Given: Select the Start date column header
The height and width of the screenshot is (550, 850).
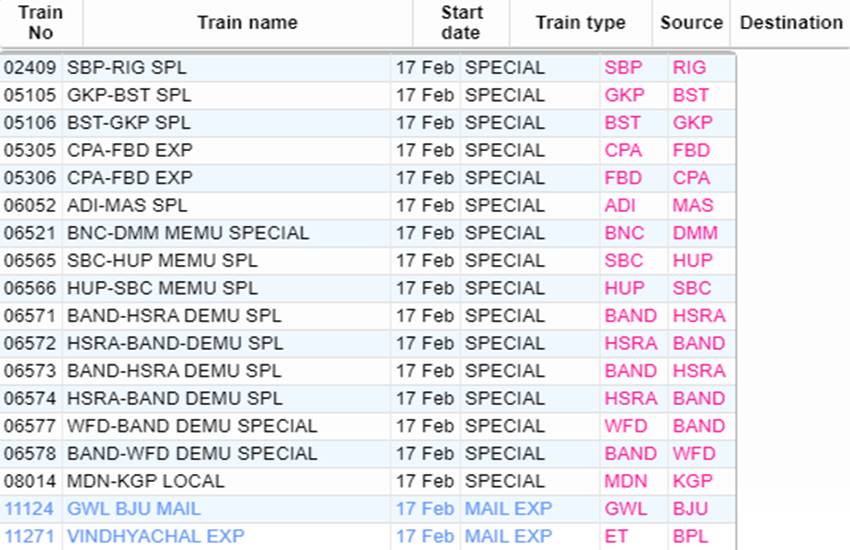Looking at the screenshot, I should 461,23.
